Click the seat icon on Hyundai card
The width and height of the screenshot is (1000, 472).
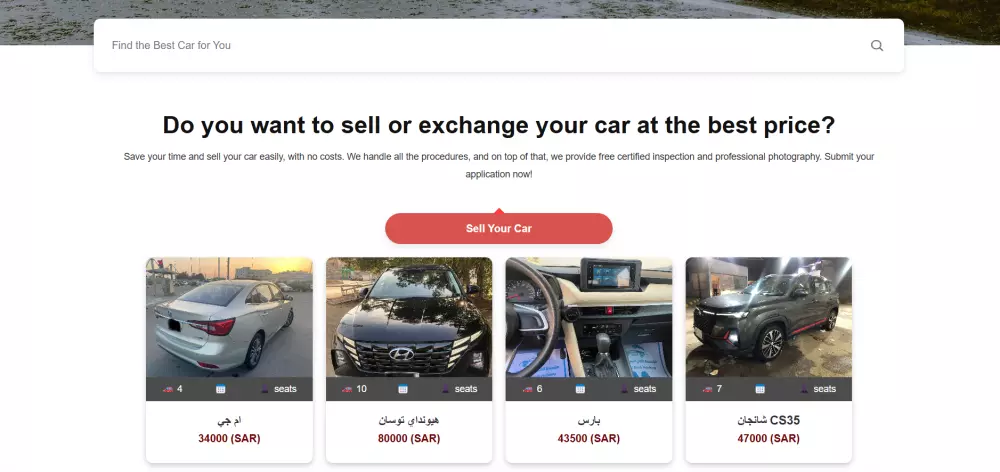(445, 388)
